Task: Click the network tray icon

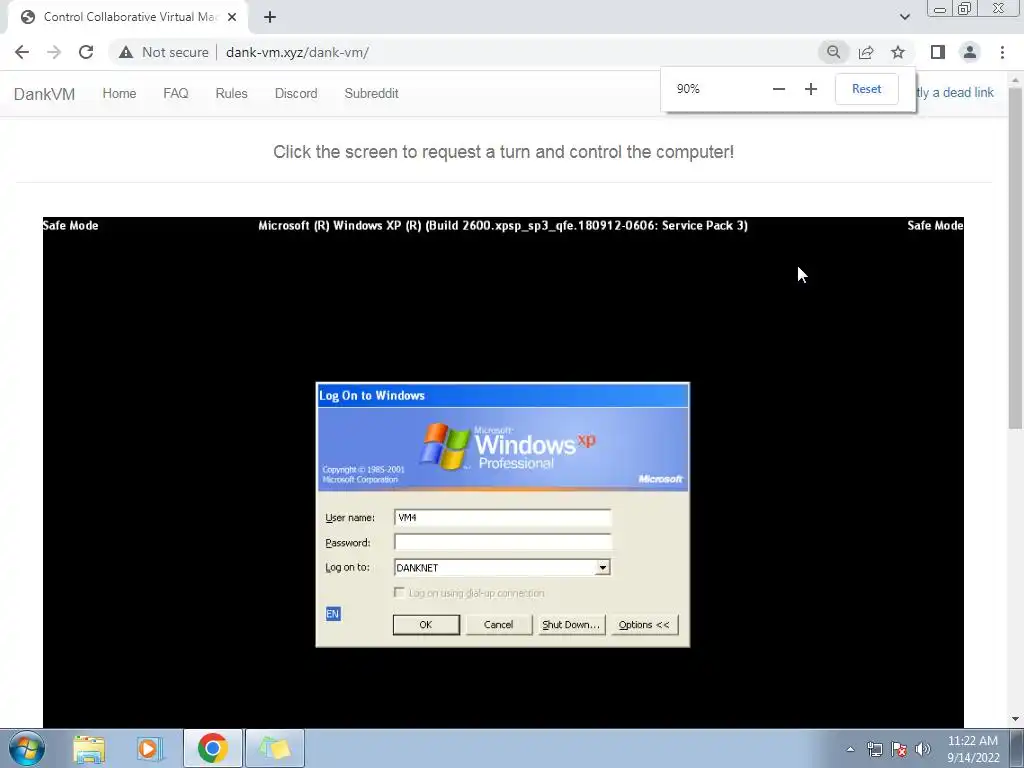Action: coord(874,749)
